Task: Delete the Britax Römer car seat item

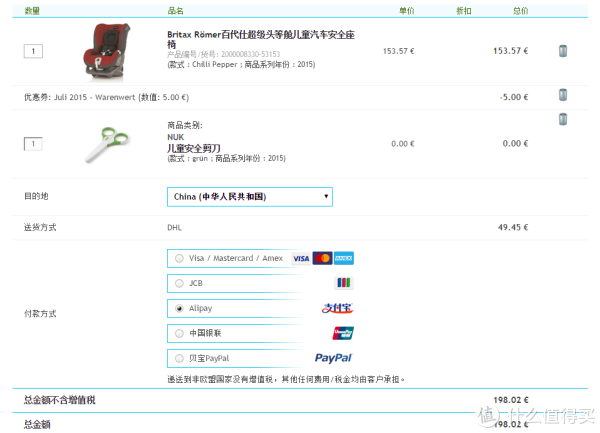Action: [562, 51]
